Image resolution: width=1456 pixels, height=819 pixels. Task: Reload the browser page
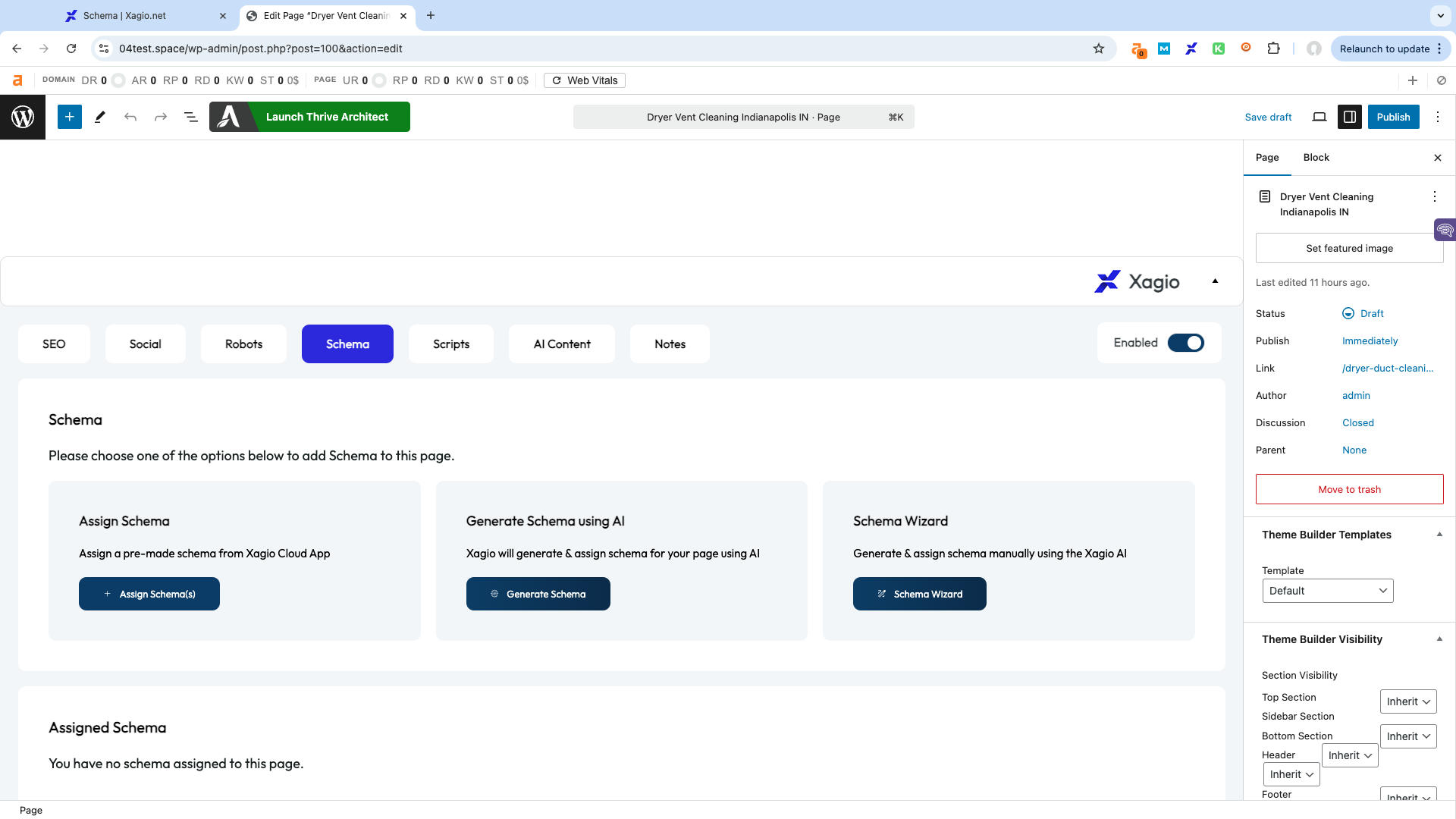pos(71,49)
